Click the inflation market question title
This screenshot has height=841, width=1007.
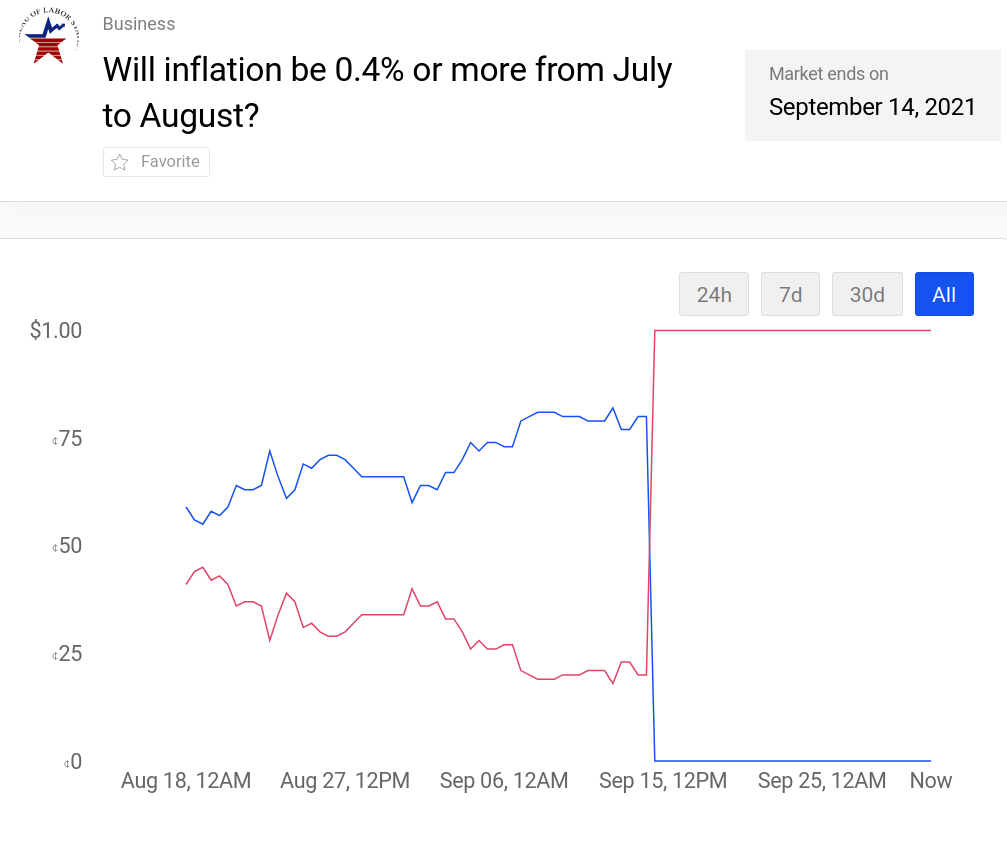click(x=387, y=93)
